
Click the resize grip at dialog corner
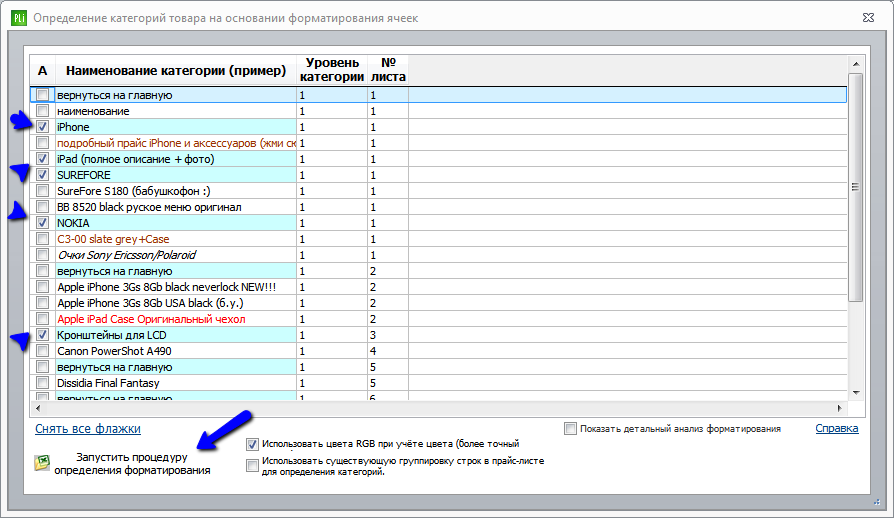pyautogui.click(x=877, y=502)
